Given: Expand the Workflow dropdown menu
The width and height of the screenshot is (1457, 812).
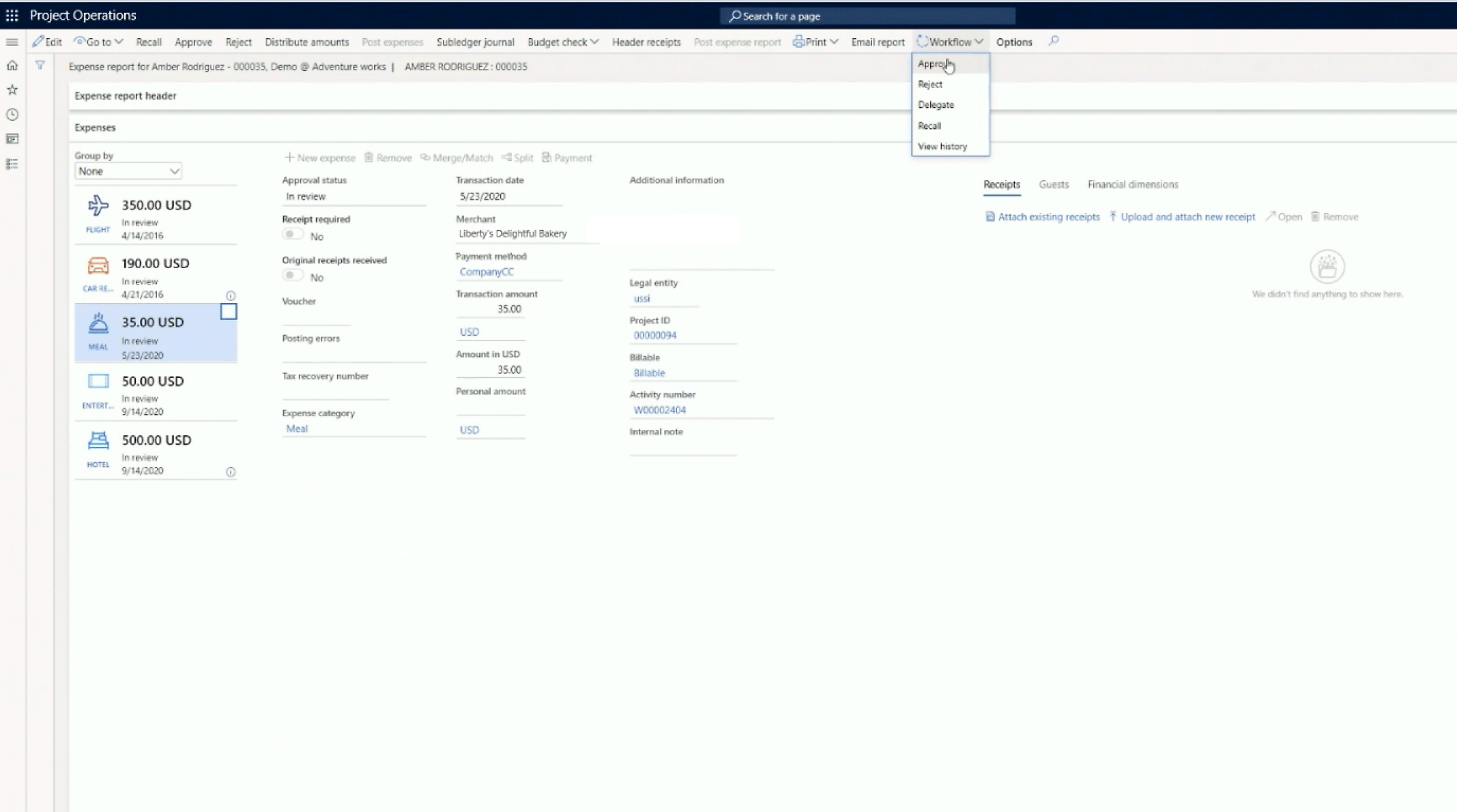Looking at the screenshot, I should pos(950,41).
